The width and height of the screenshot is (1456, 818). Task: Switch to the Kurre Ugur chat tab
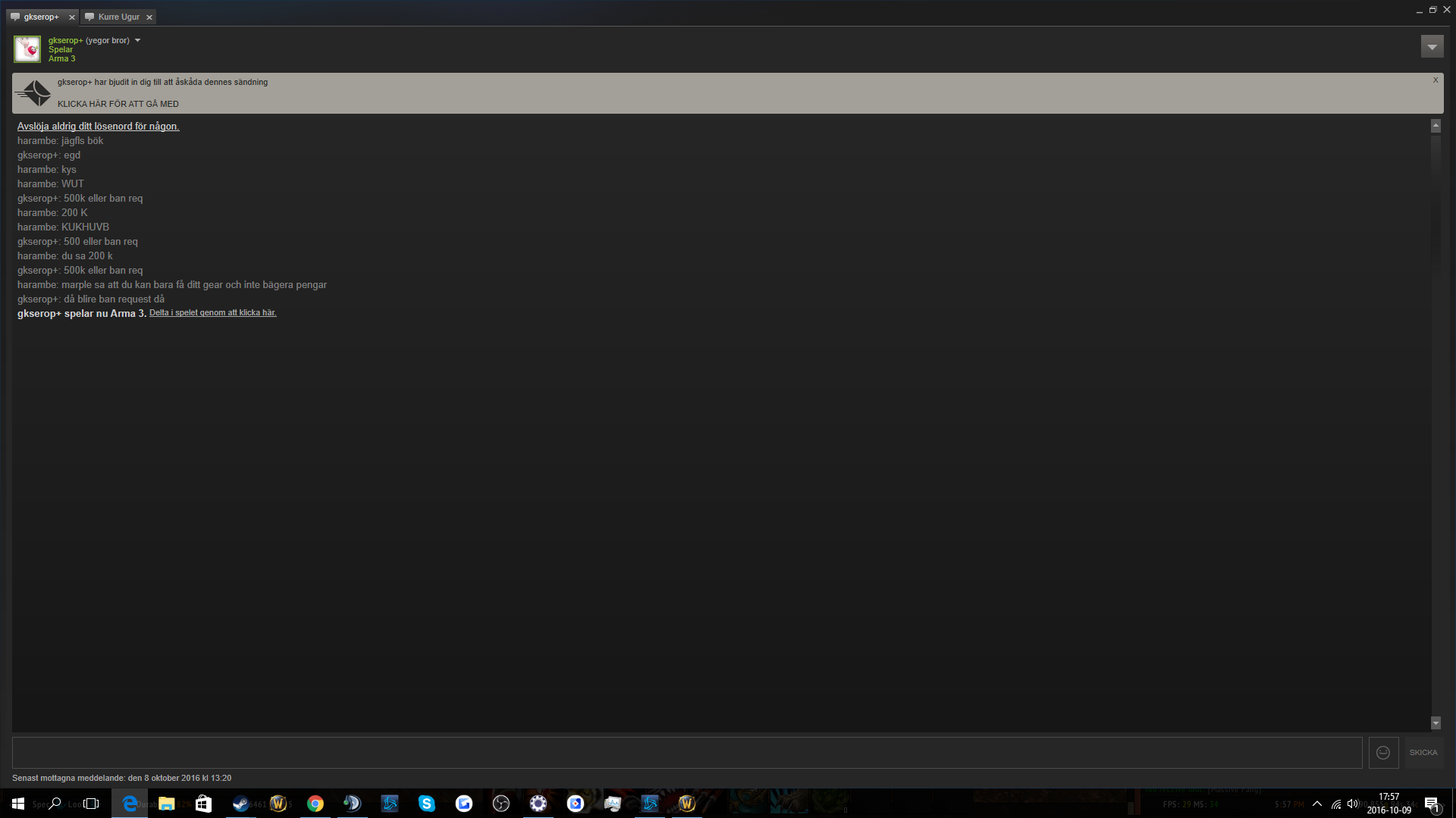[118, 17]
